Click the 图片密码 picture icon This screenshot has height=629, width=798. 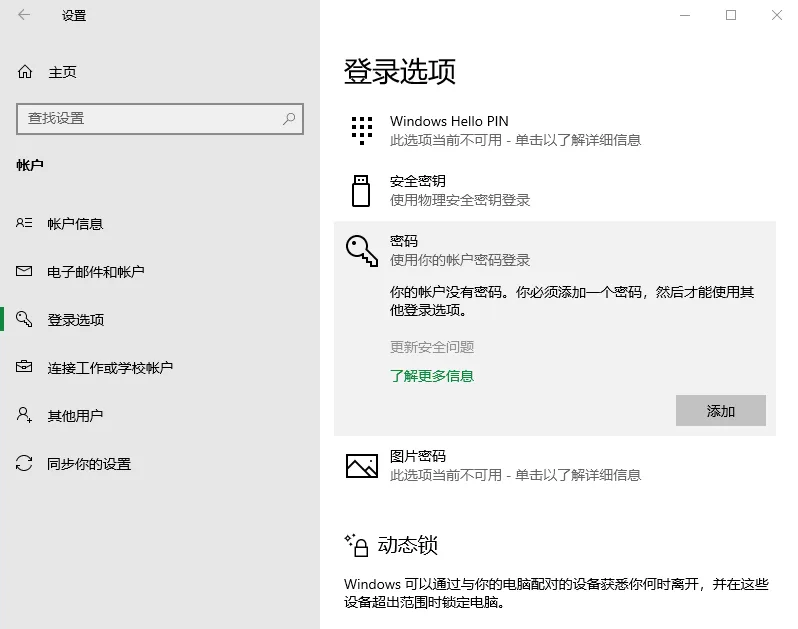coord(362,466)
